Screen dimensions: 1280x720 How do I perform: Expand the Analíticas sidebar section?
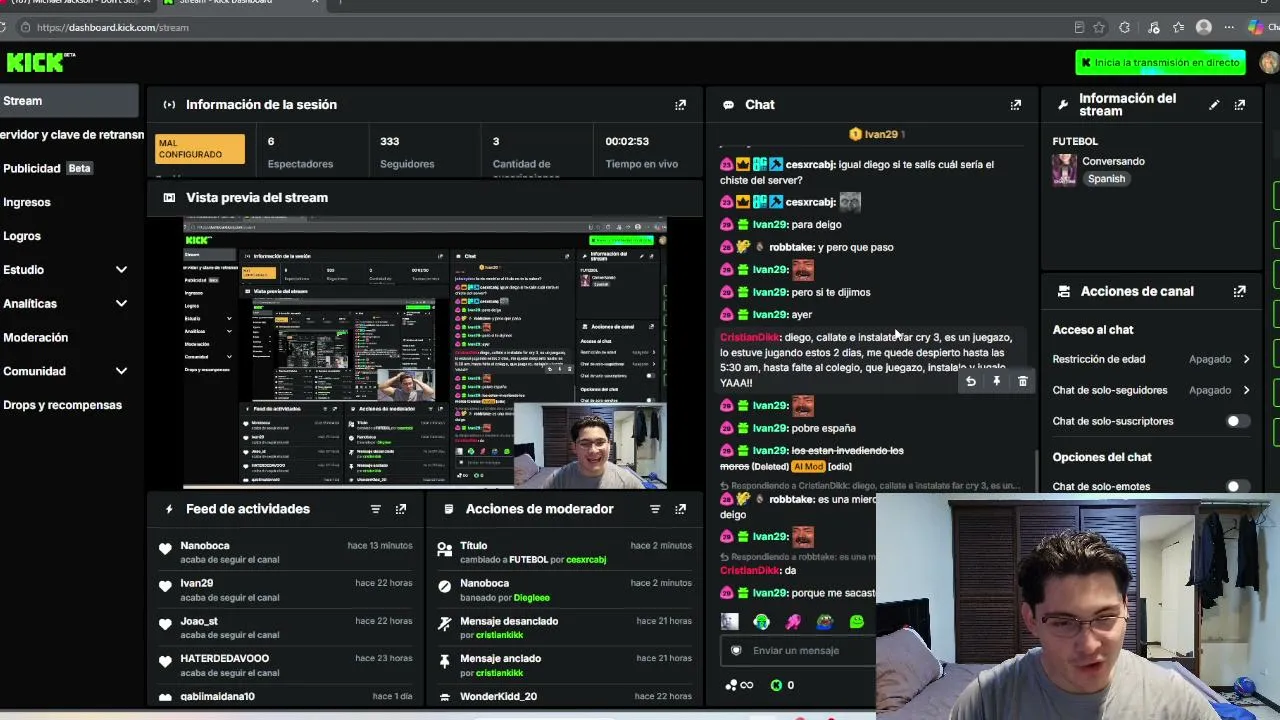click(121, 304)
